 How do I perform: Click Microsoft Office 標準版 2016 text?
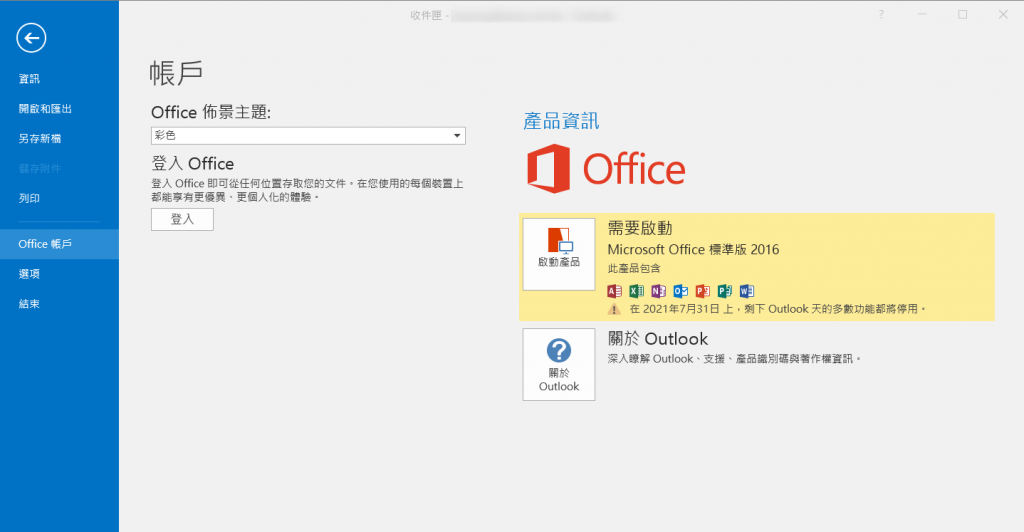click(x=694, y=249)
